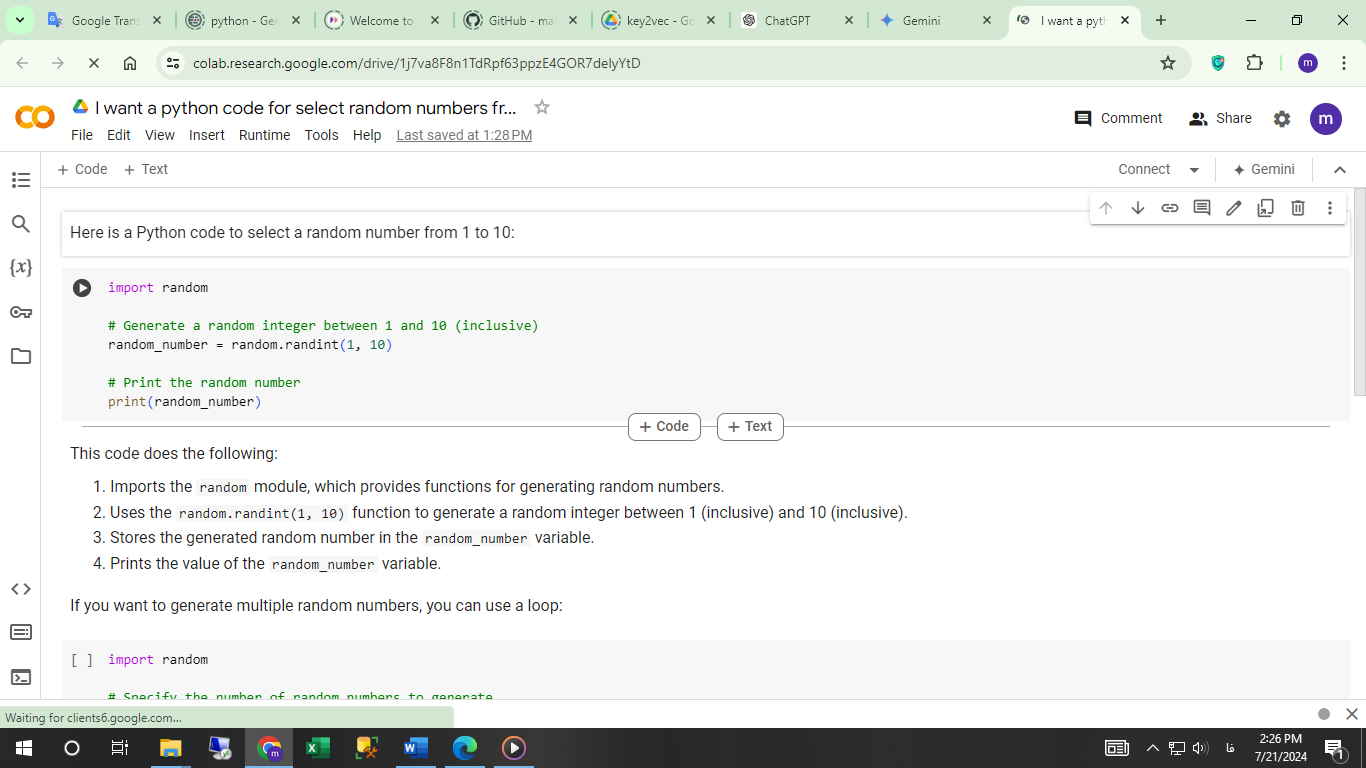Image resolution: width=1366 pixels, height=768 pixels.
Task: Open the View menu
Action: [160, 135]
